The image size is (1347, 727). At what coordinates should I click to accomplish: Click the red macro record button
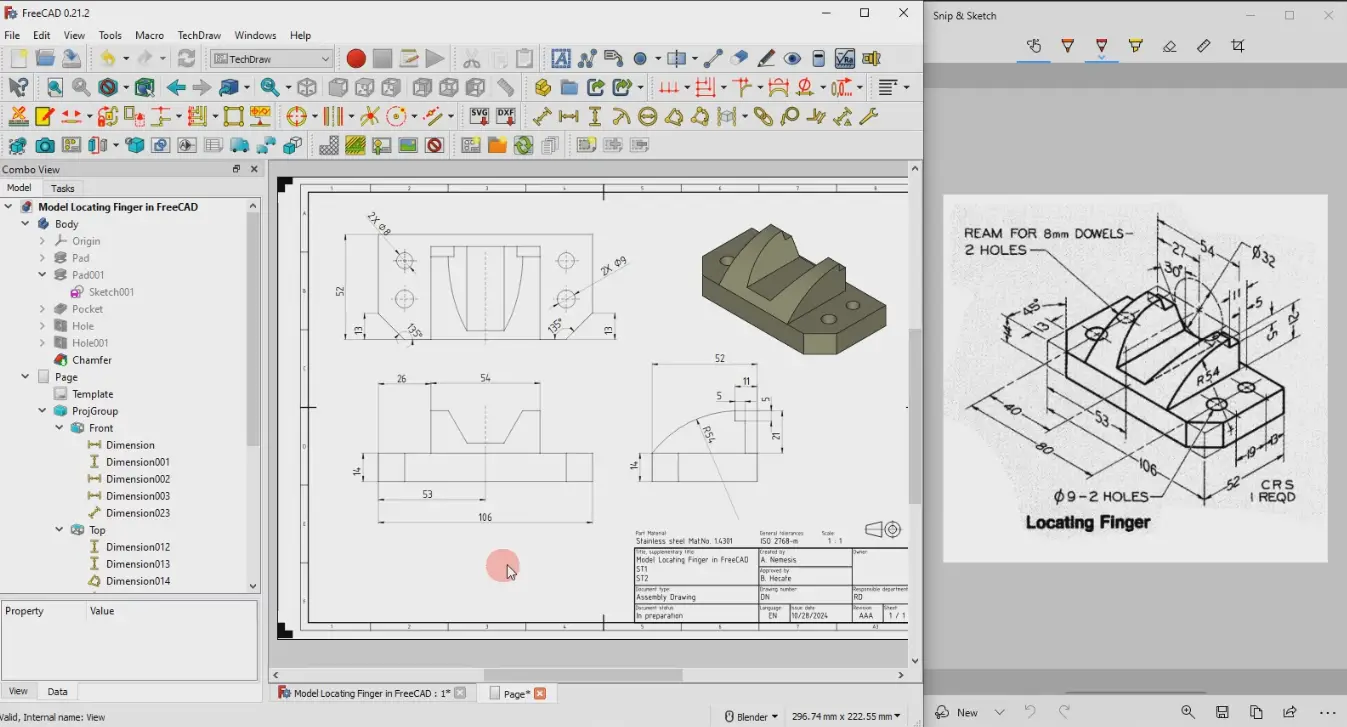(x=355, y=59)
